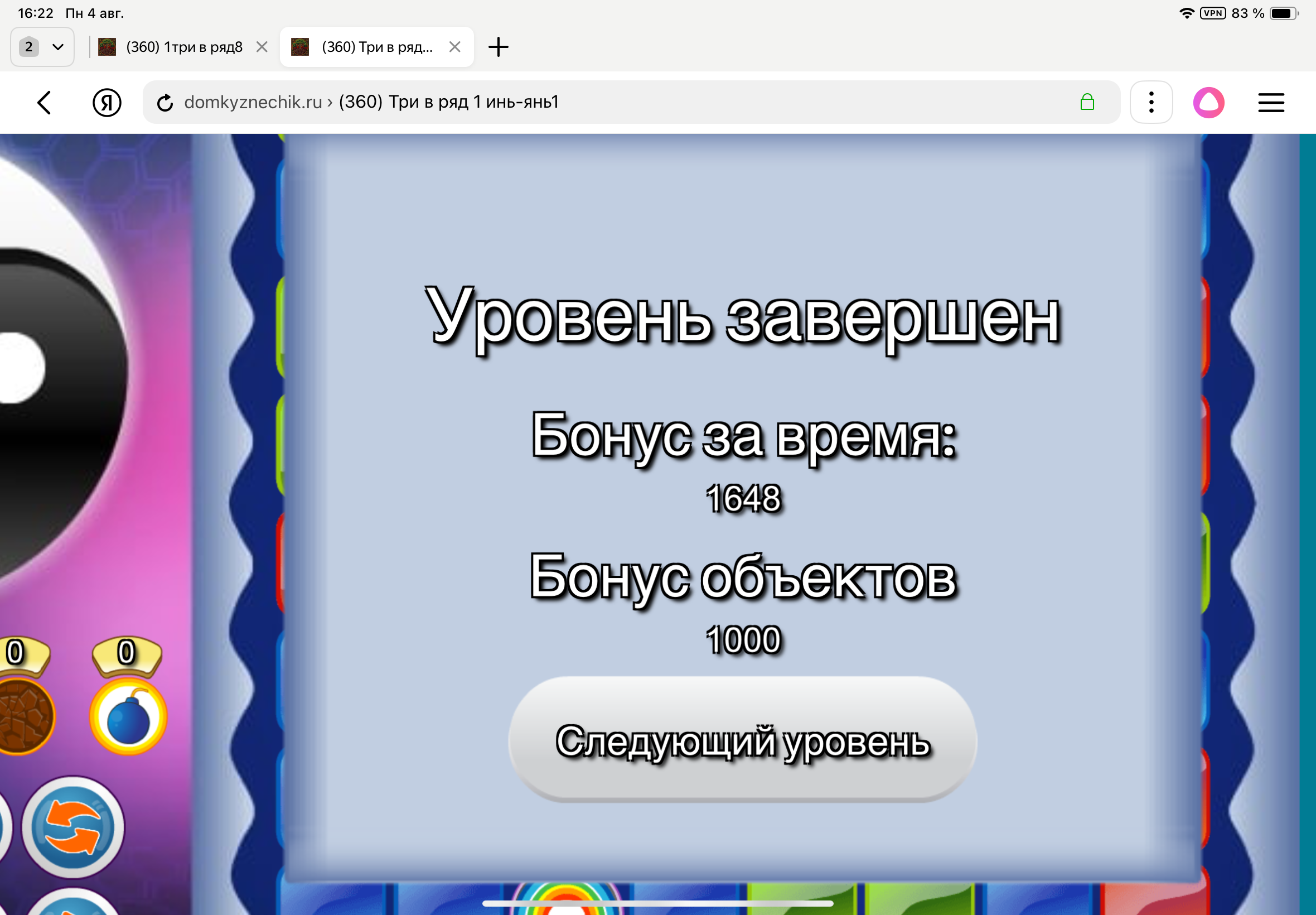Viewport: 1316px width, 915px height.
Task: Launch the Alice assistant icon
Action: point(1209,103)
